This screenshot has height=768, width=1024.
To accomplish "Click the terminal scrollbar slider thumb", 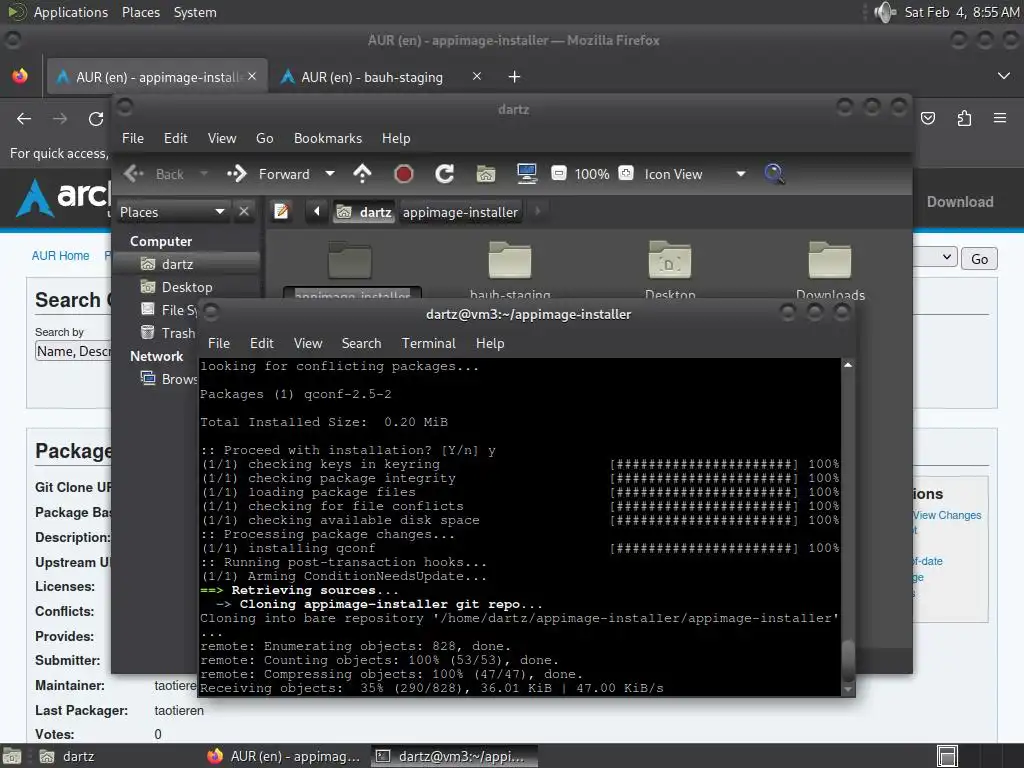I will 848,661.
